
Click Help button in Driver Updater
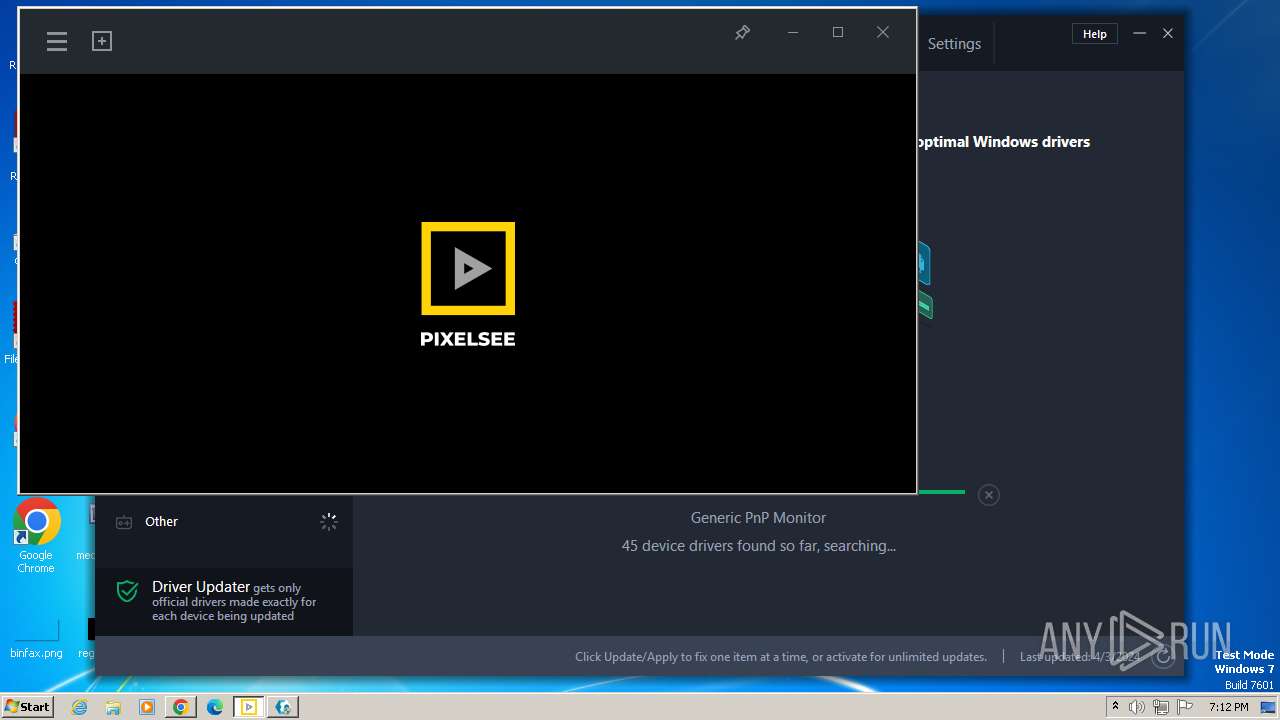pyautogui.click(x=1095, y=34)
